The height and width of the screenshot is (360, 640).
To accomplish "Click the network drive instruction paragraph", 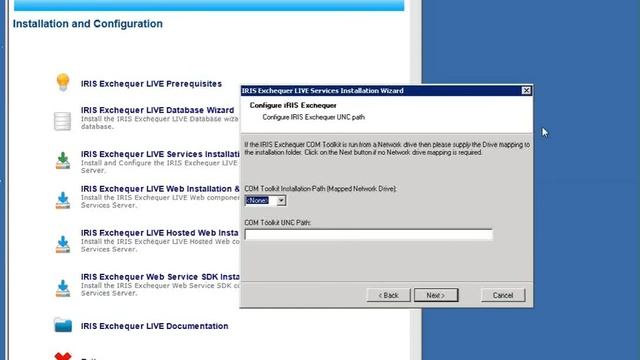I will click(x=387, y=149).
